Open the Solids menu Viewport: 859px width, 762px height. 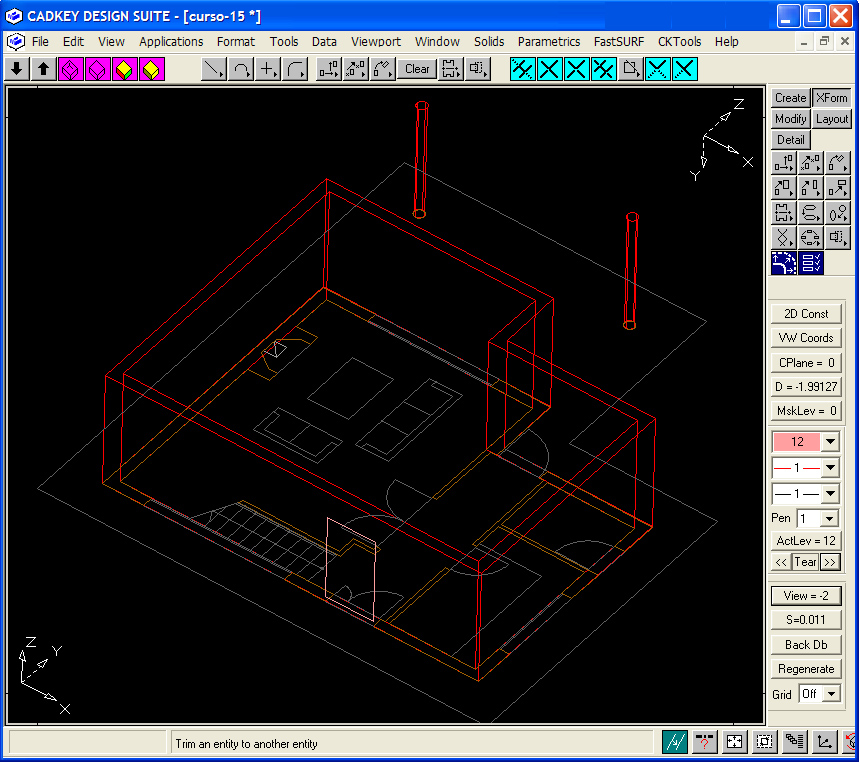[489, 42]
